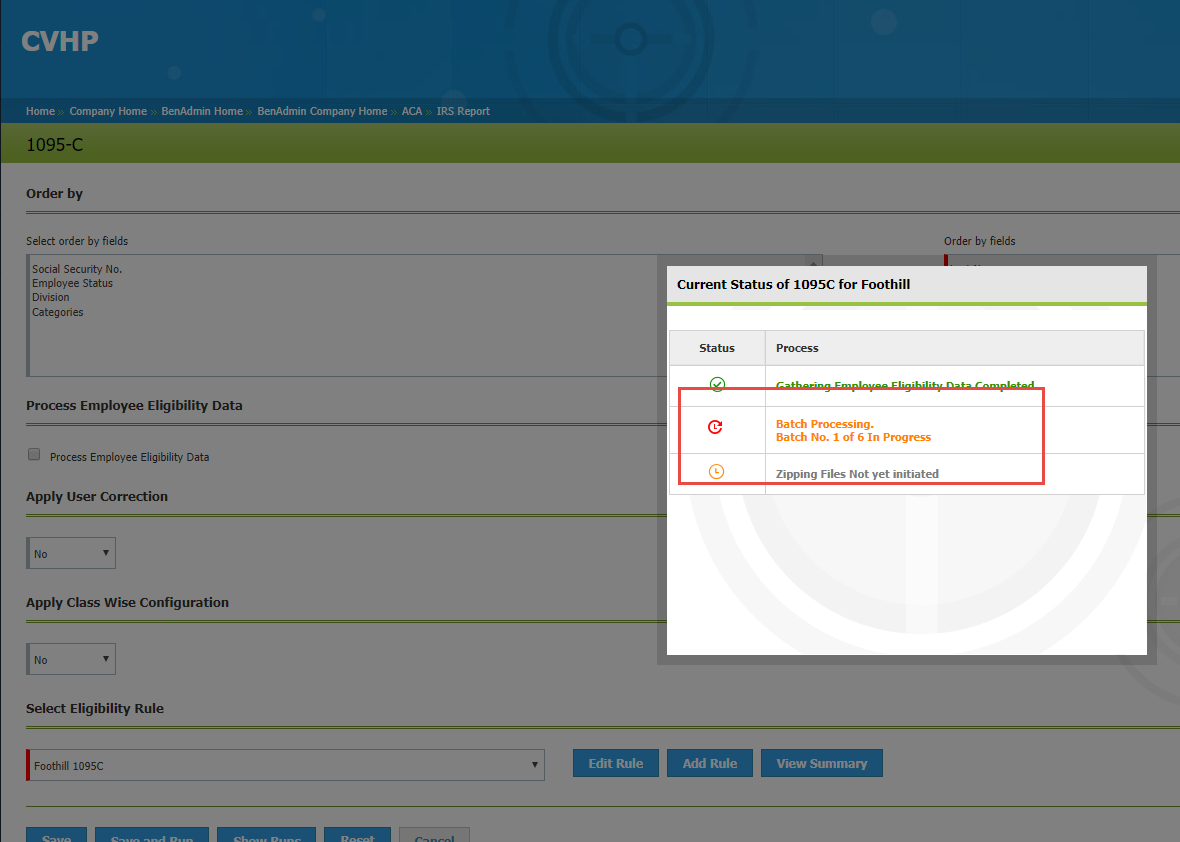Go to Home breadcrumb link

41,111
